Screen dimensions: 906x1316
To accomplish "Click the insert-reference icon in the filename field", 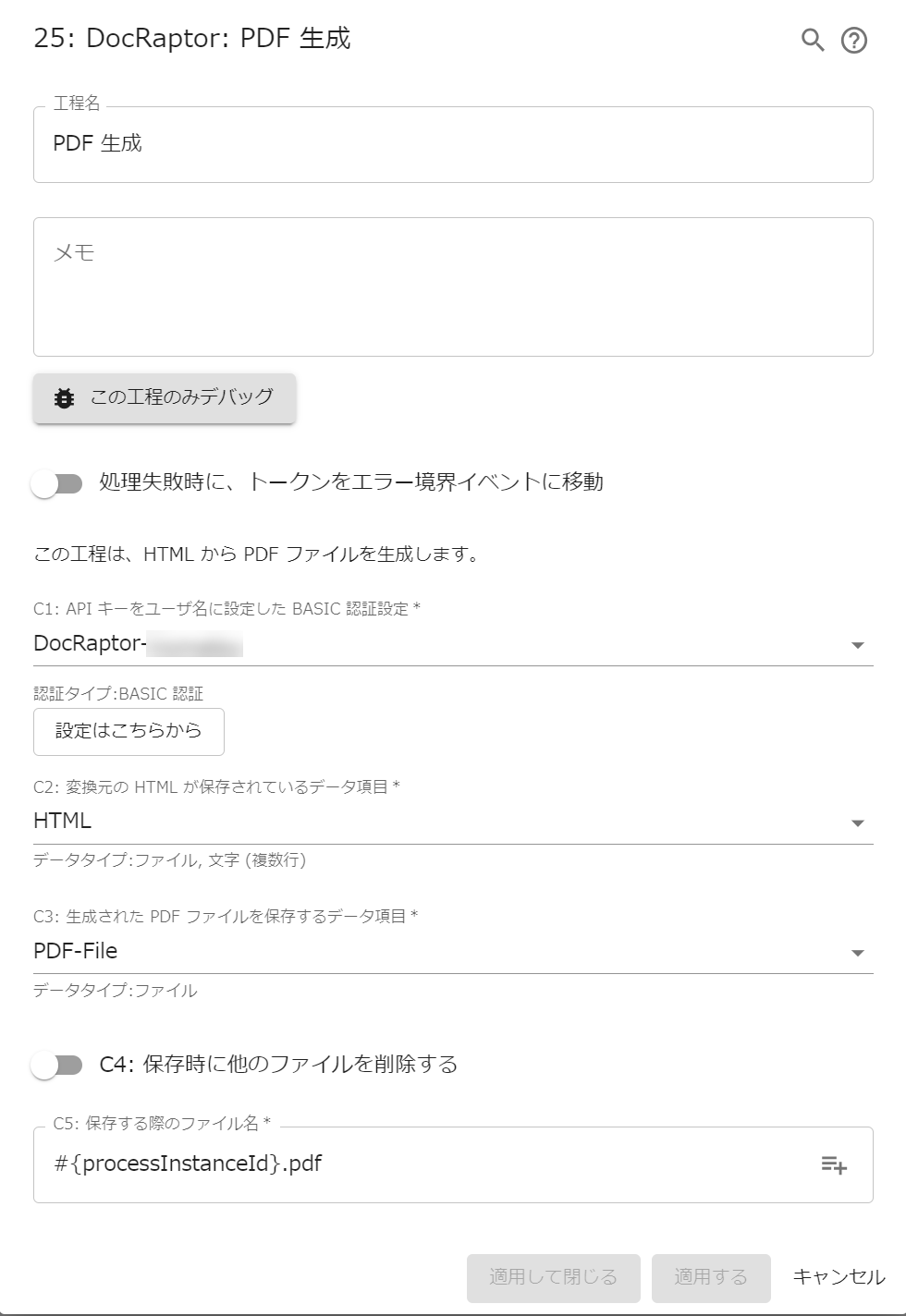I will 833,1165.
